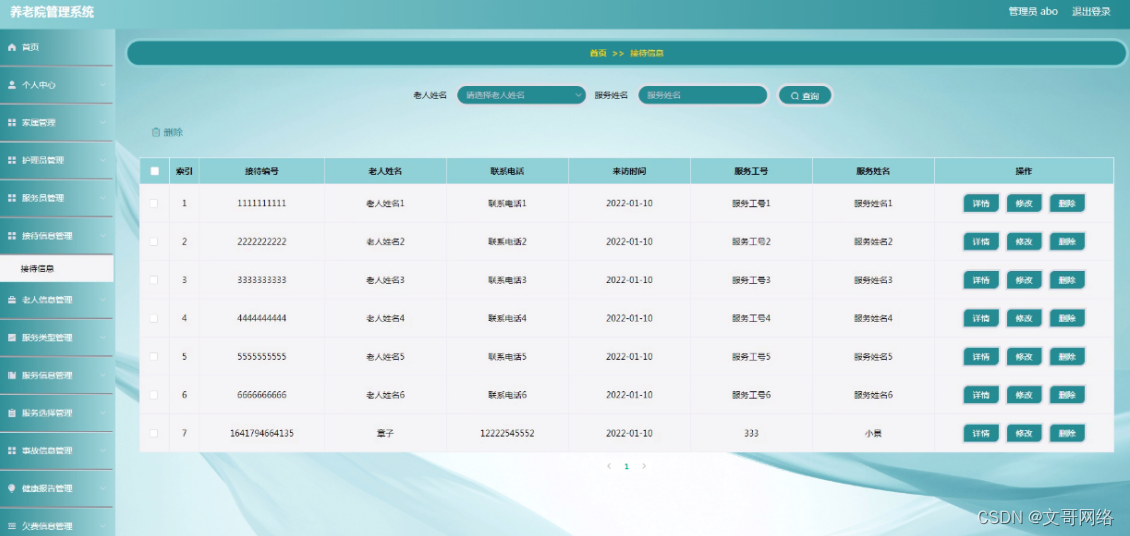
Task: Click the 接待编号 column header
Action: 262,171
